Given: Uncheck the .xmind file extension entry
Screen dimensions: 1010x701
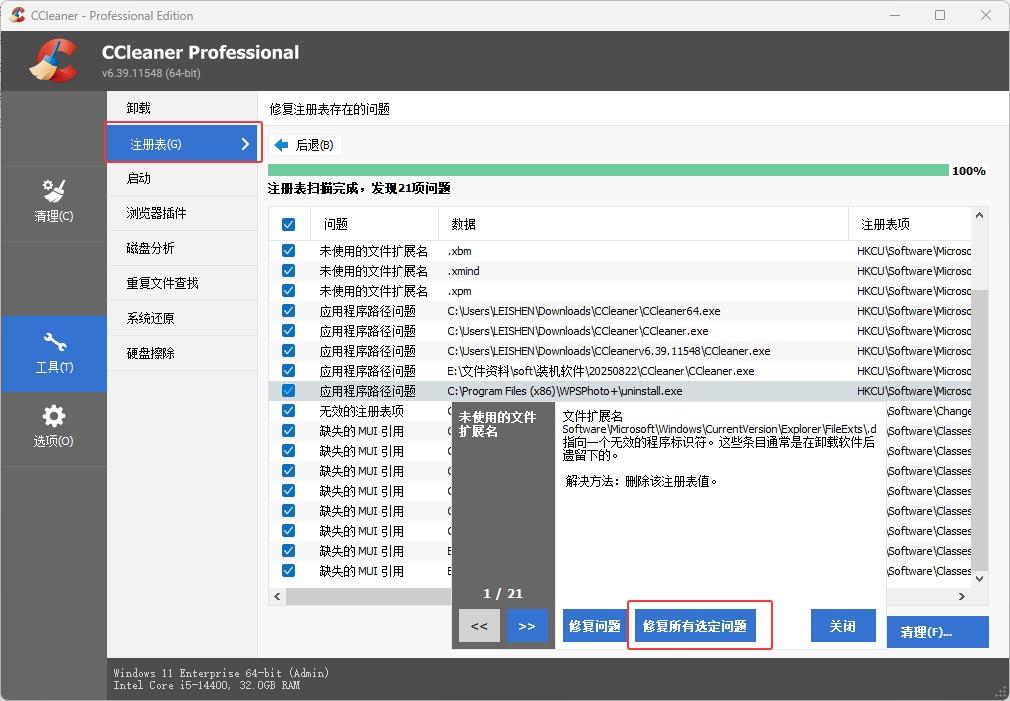Looking at the screenshot, I should click(289, 271).
